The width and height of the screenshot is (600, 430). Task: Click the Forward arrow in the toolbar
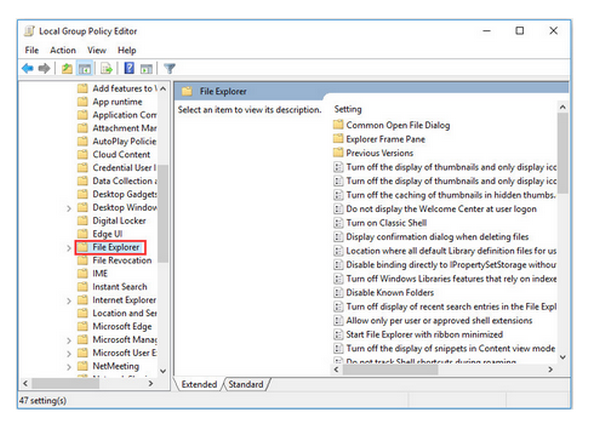click(x=45, y=68)
